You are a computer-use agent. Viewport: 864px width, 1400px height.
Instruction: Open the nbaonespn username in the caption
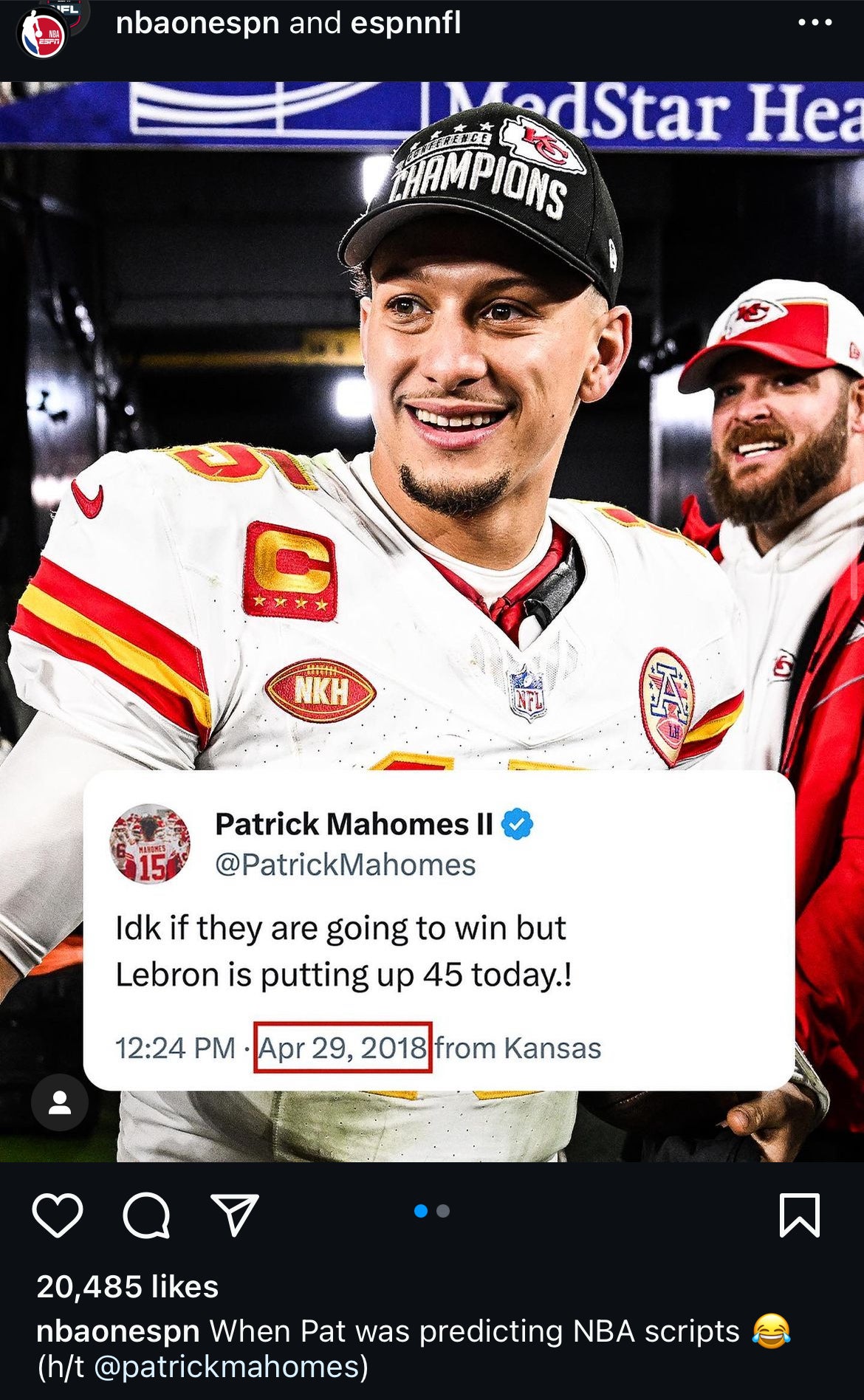tap(118, 1331)
